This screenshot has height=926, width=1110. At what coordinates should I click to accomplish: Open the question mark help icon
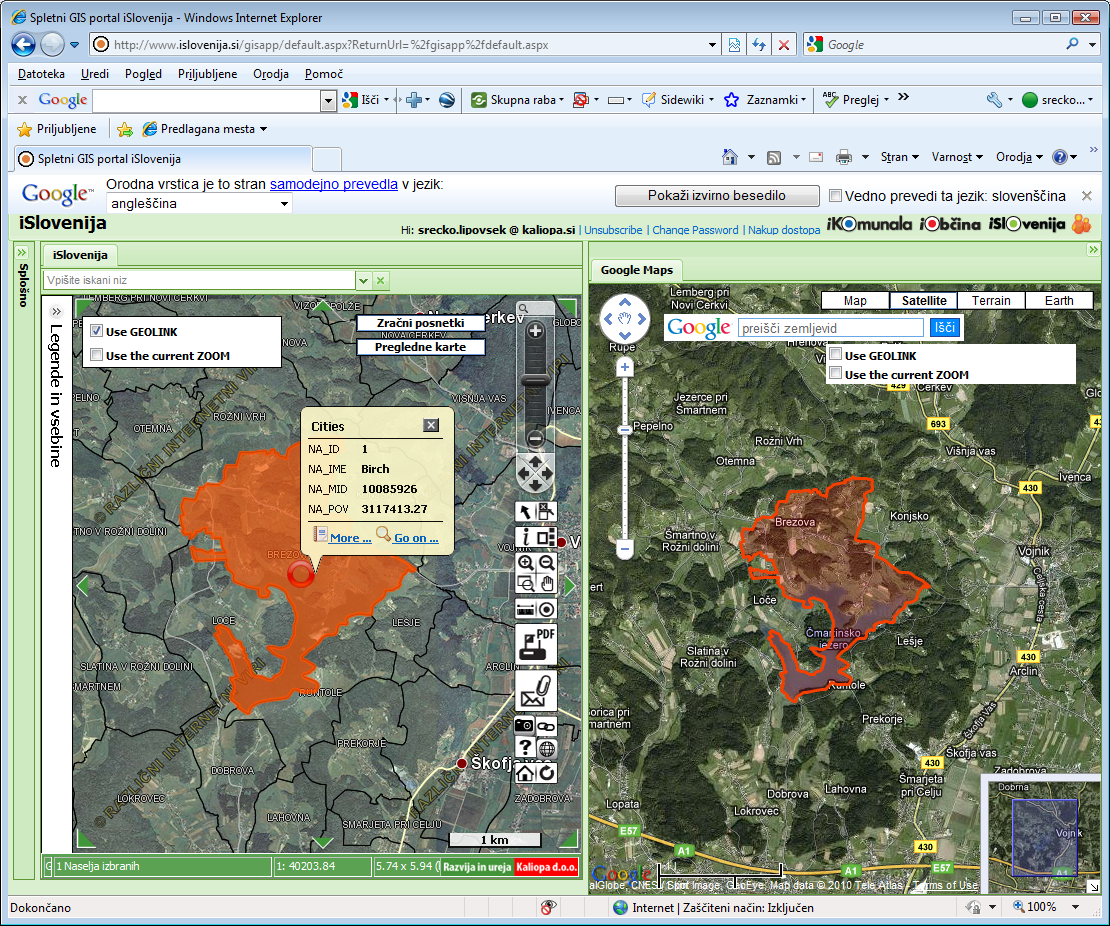(x=525, y=748)
